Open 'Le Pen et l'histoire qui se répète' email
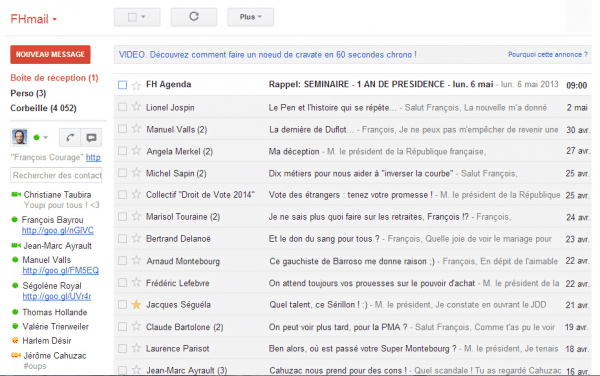600x376 pixels. pos(332,107)
